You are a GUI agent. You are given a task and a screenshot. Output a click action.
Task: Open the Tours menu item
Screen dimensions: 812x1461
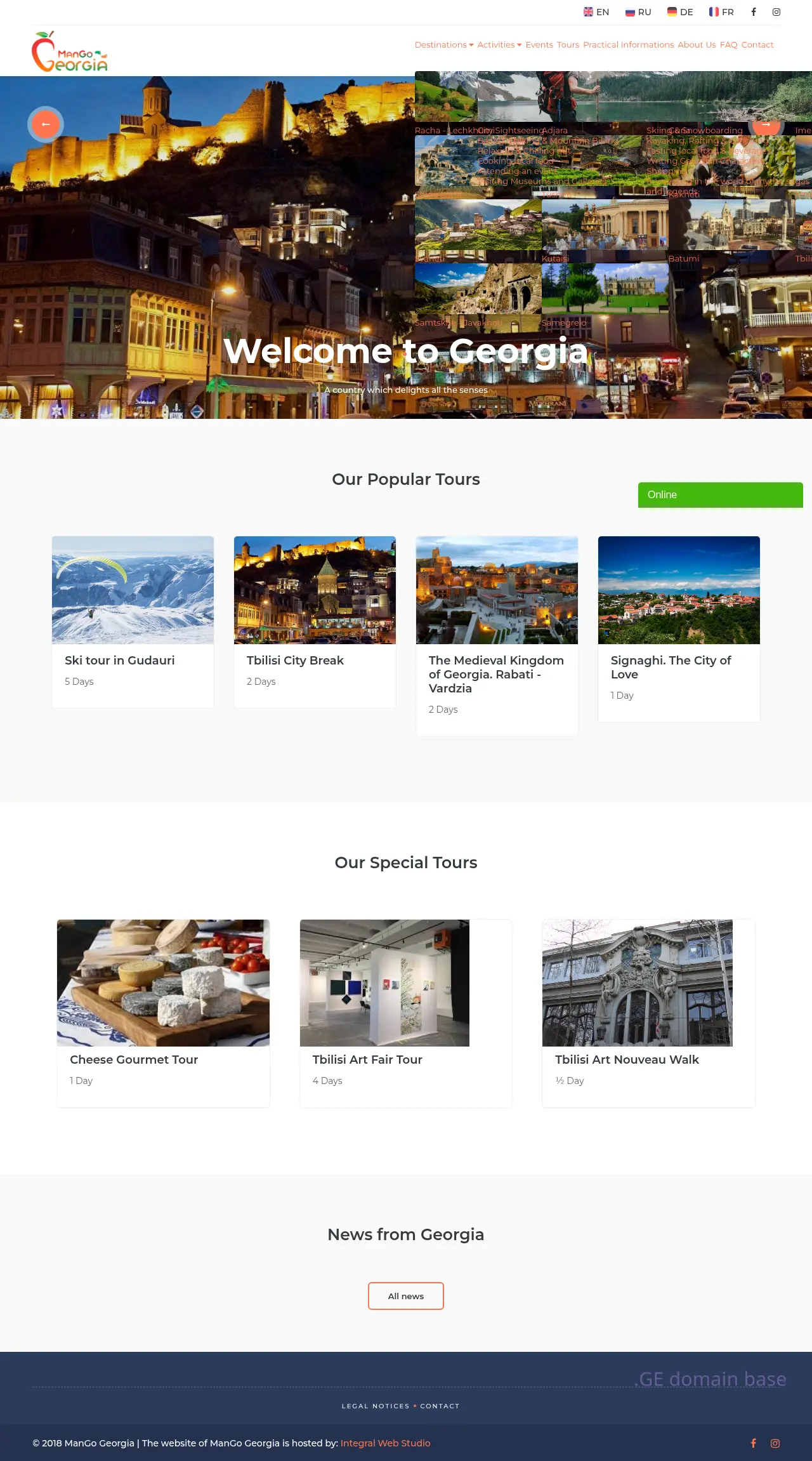coord(568,45)
